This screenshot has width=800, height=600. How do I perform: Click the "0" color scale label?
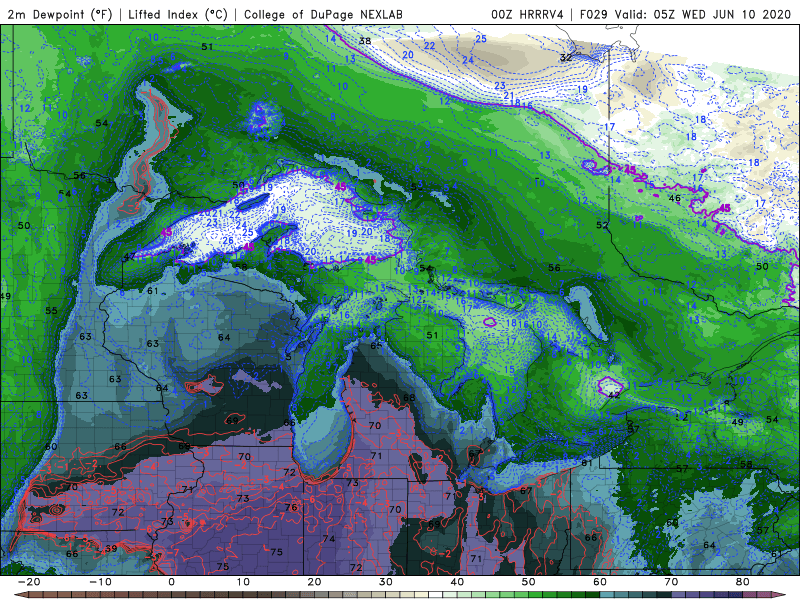[x=171, y=582]
